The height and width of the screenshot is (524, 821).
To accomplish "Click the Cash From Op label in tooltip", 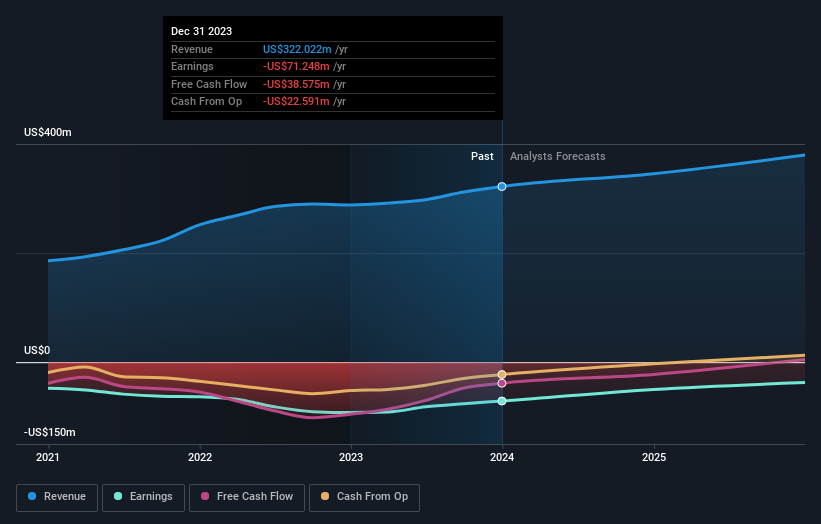I will (x=206, y=102).
